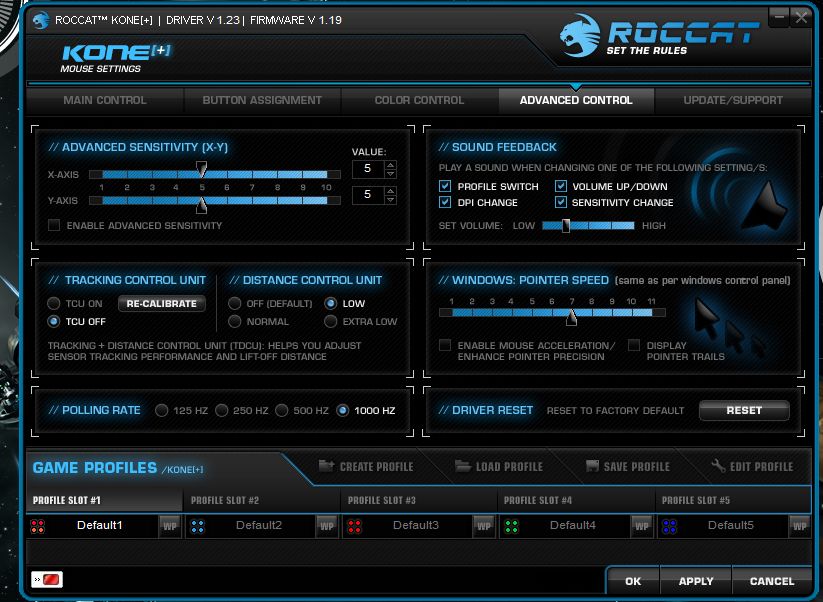Toggle Profile Switch sound checkbox

pos(445,186)
